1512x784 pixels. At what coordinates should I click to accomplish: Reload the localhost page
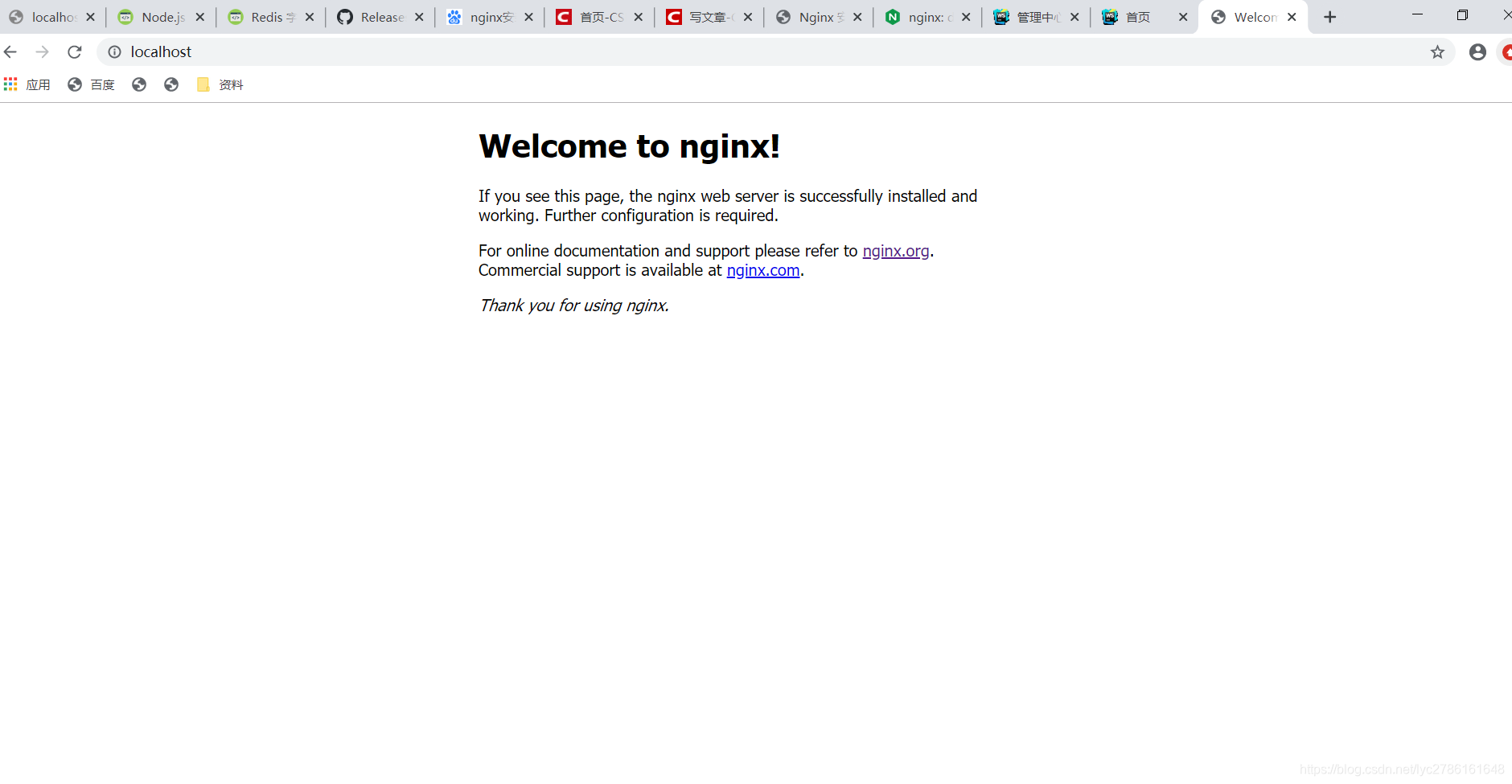coord(75,52)
